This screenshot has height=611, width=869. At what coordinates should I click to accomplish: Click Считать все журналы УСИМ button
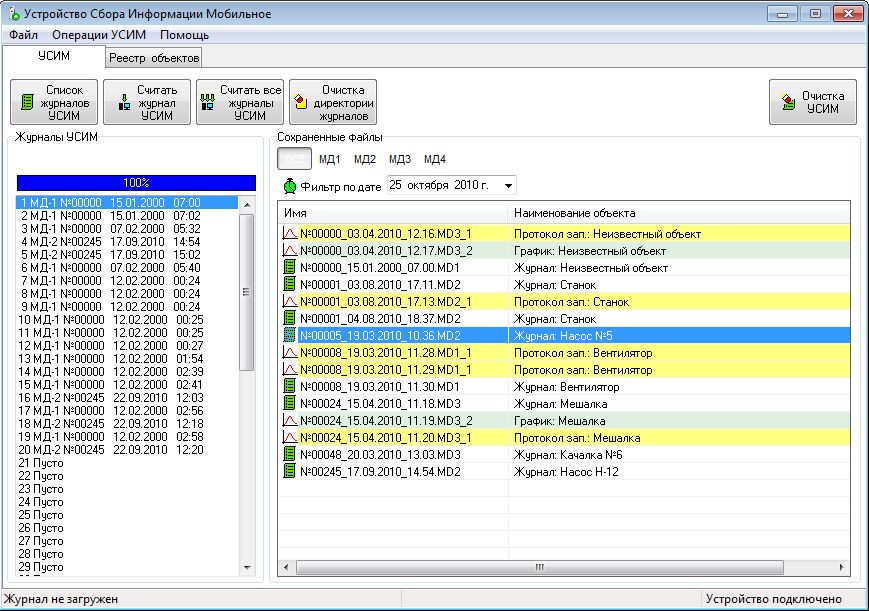click(x=240, y=103)
